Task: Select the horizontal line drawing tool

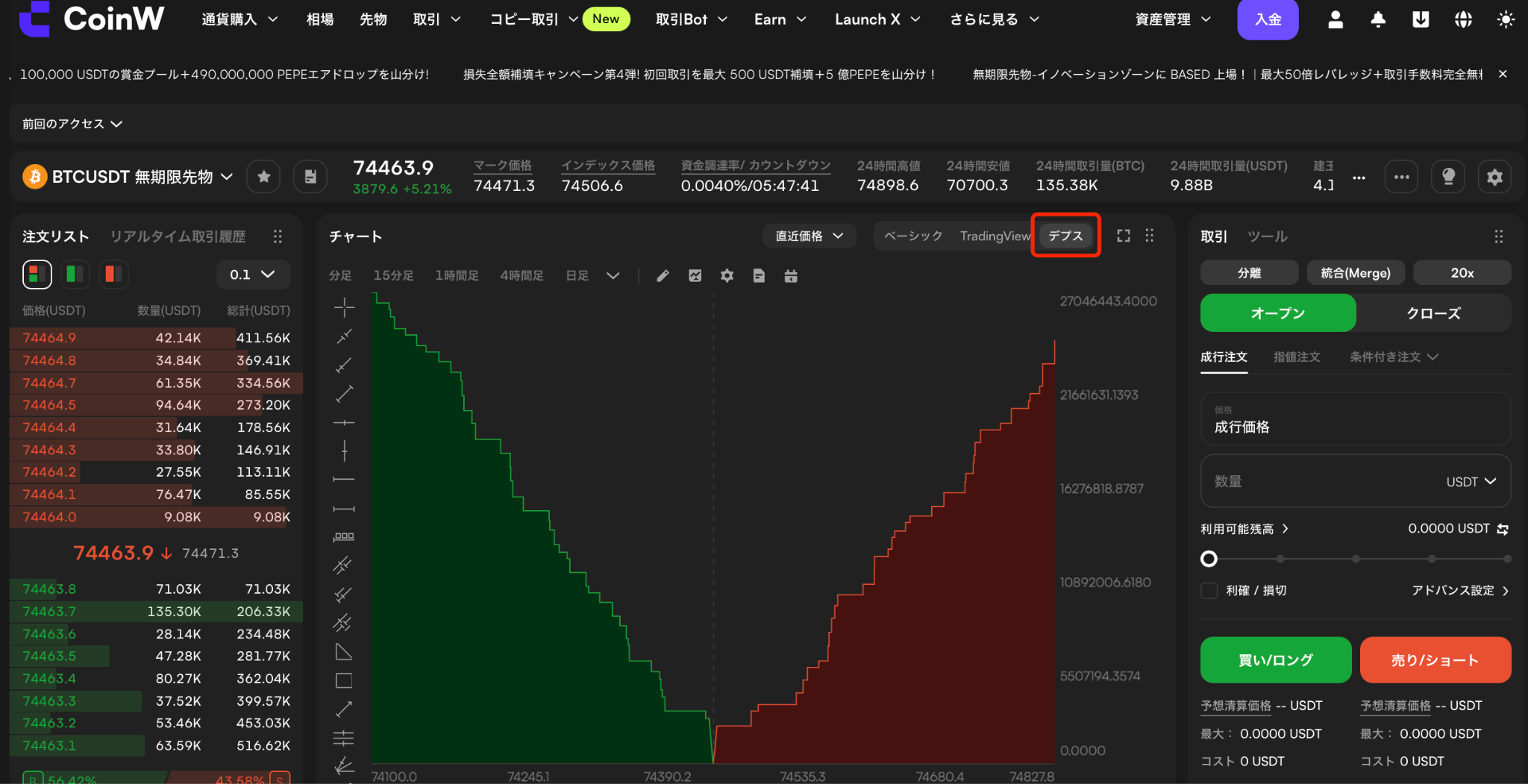Action: [x=344, y=422]
